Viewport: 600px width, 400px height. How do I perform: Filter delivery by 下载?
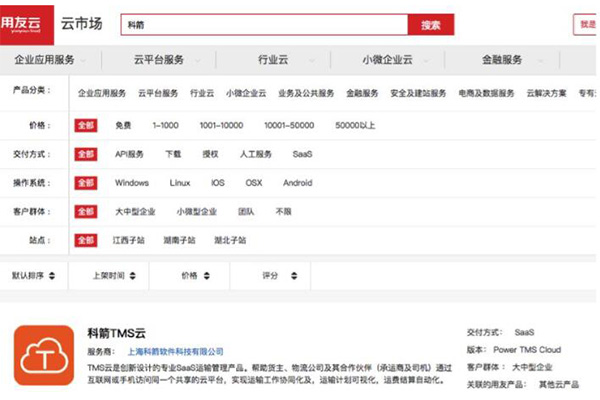(x=173, y=154)
